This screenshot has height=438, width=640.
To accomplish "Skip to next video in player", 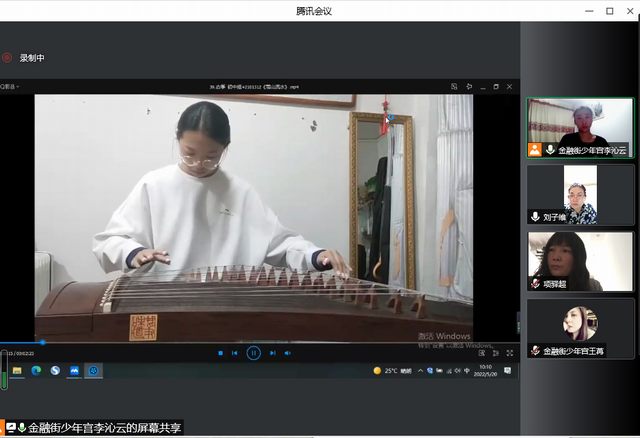I will 272,353.
